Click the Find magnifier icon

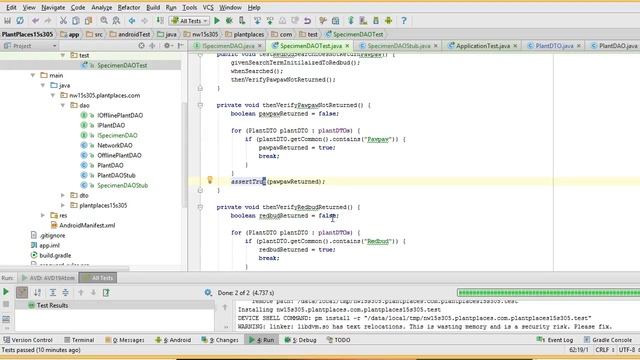click(x=104, y=20)
